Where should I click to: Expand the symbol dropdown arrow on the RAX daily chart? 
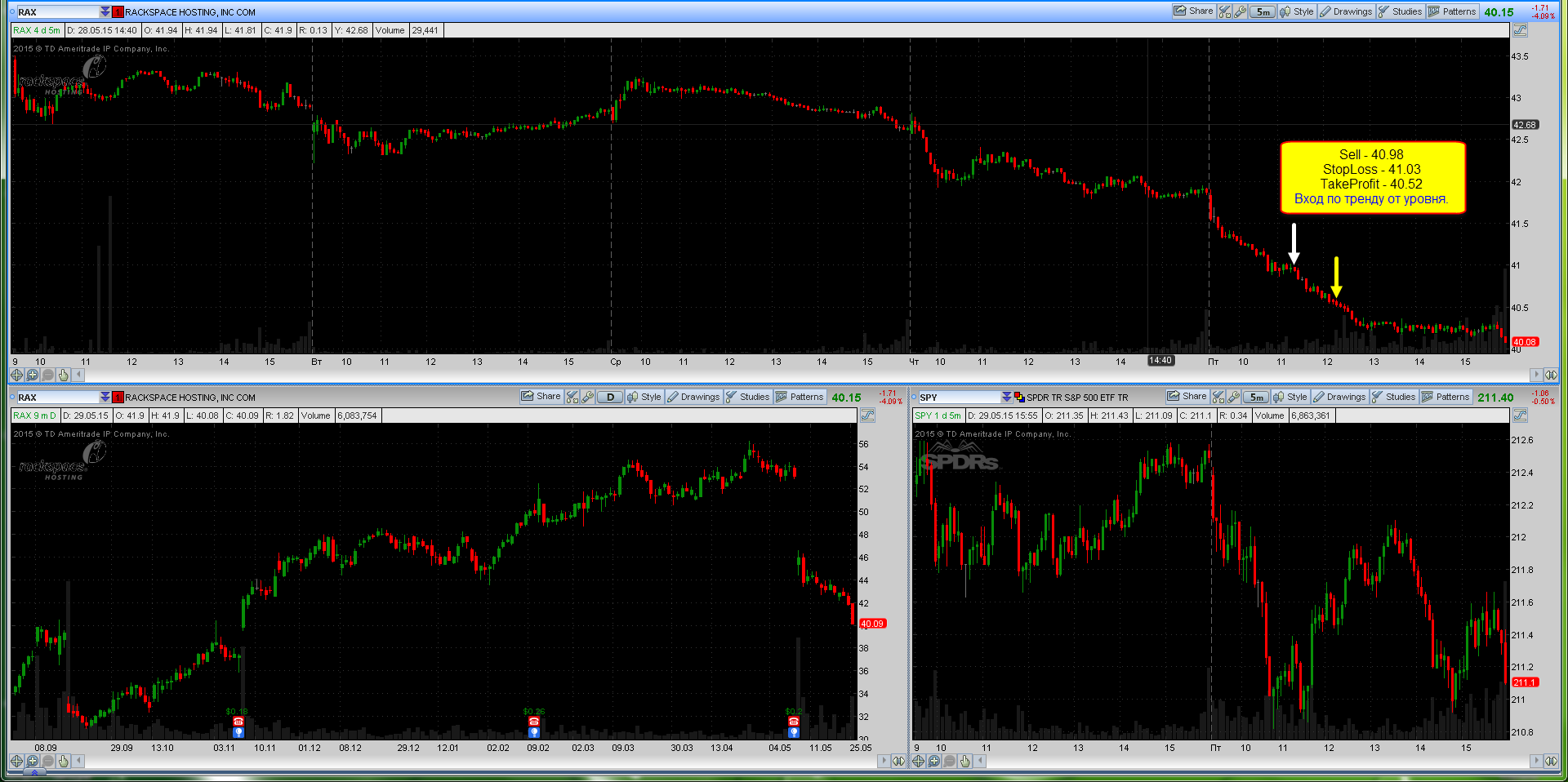105,398
